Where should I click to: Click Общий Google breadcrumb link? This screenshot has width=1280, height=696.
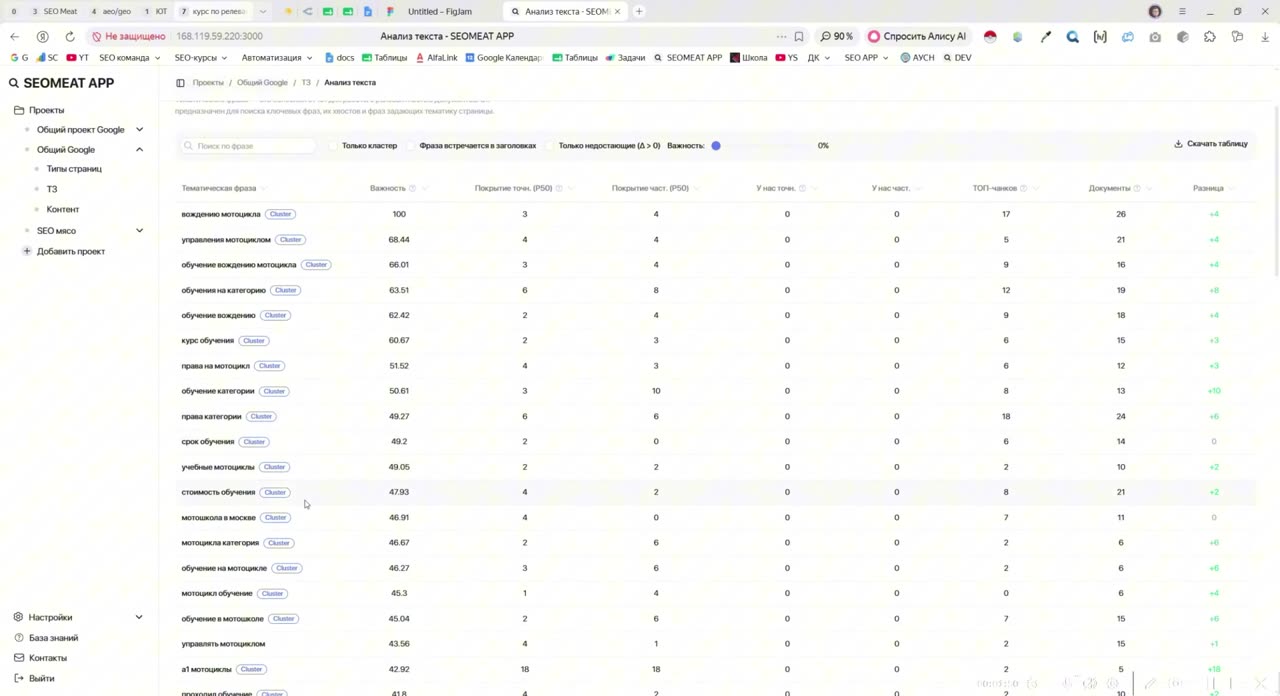262,83
